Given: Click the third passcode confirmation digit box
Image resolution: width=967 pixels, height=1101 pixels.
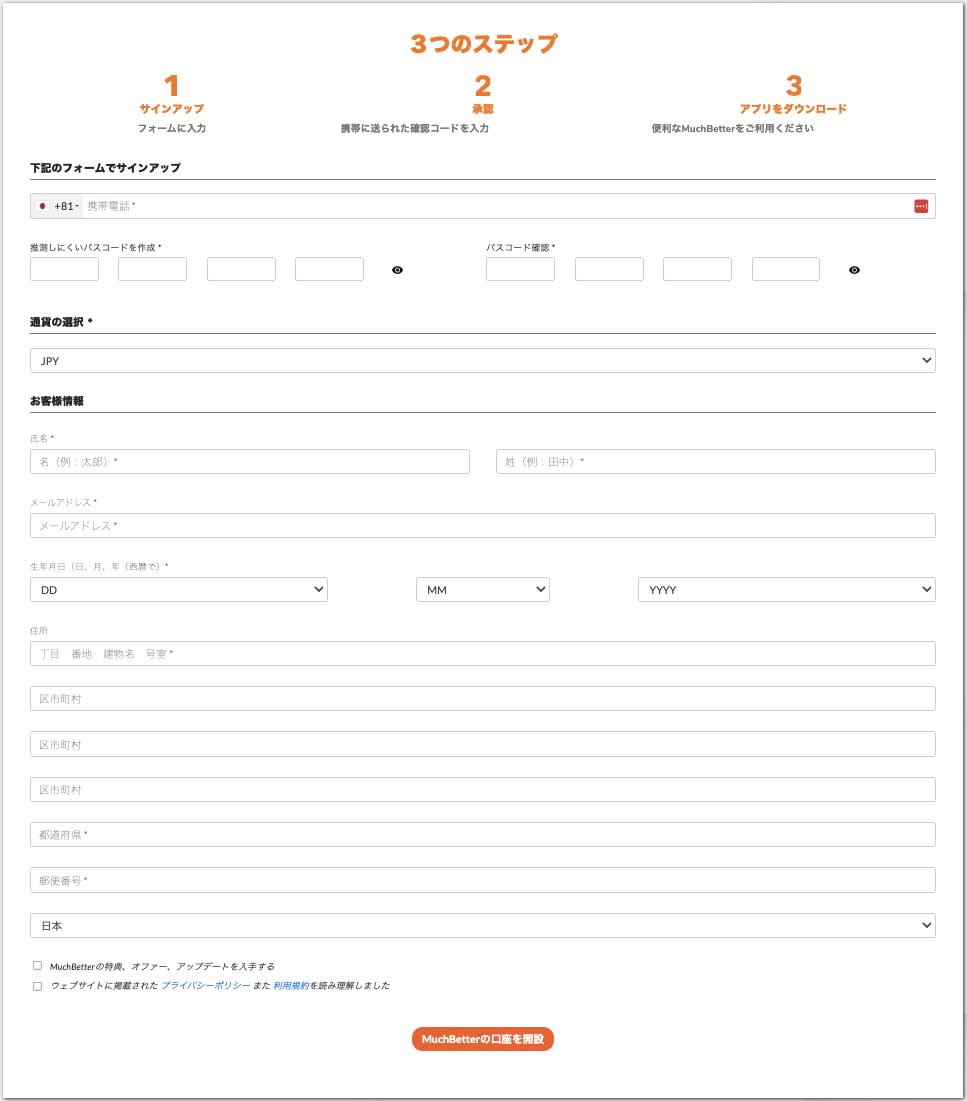Looking at the screenshot, I should point(697,269).
